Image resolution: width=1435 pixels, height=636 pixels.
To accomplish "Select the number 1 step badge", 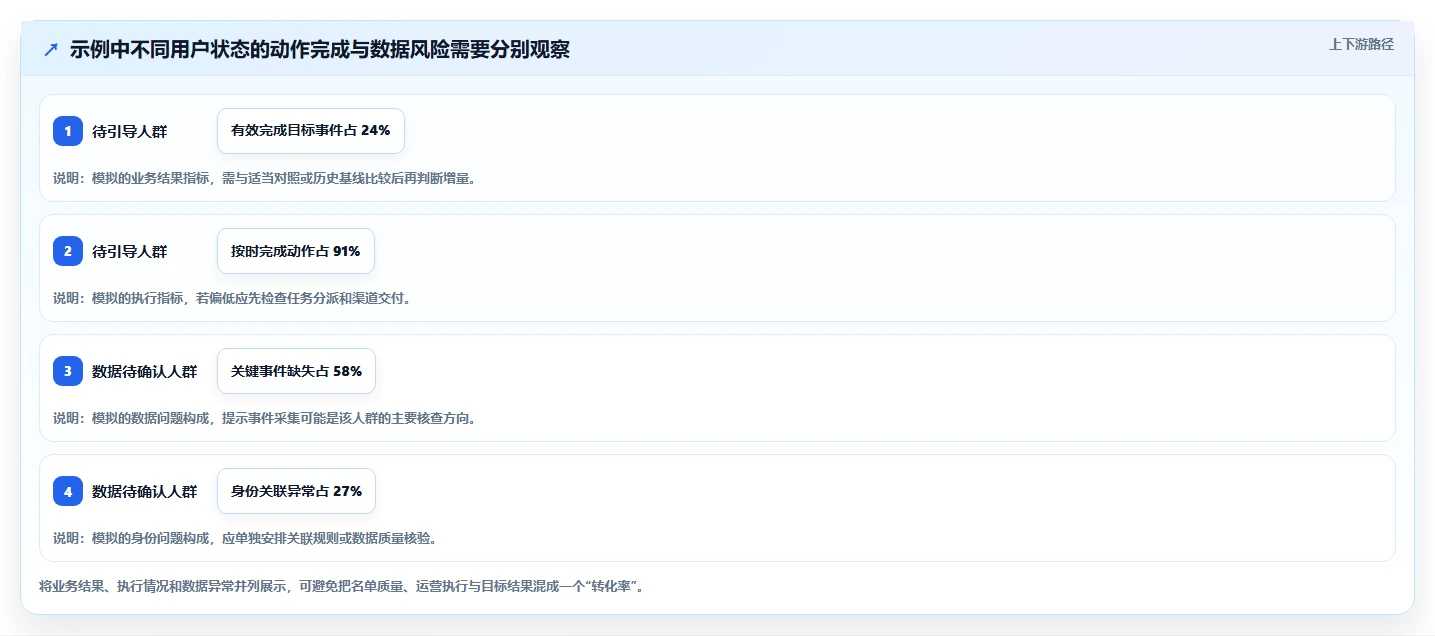I will pyautogui.click(x=68, y=131).
